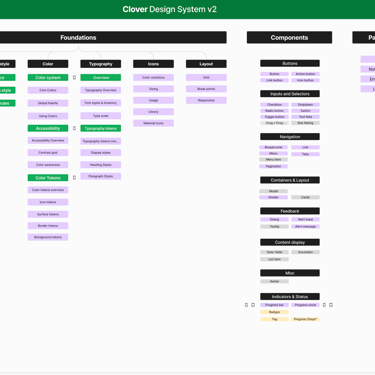This screenshot has height=375, width=375.
Task: Open the Paragraph Styles node
Action: [101, 176]
